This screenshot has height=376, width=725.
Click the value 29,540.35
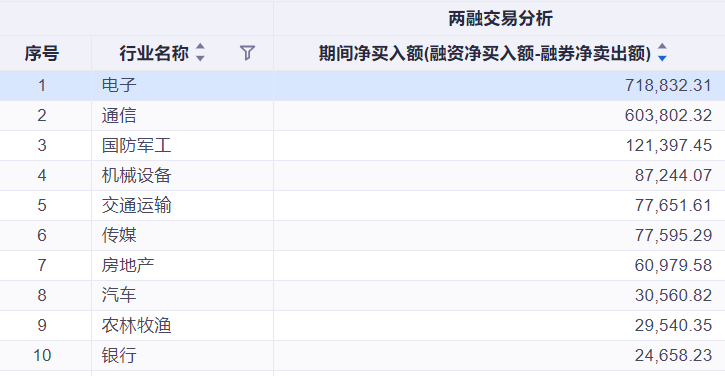[x=673, y=325]
